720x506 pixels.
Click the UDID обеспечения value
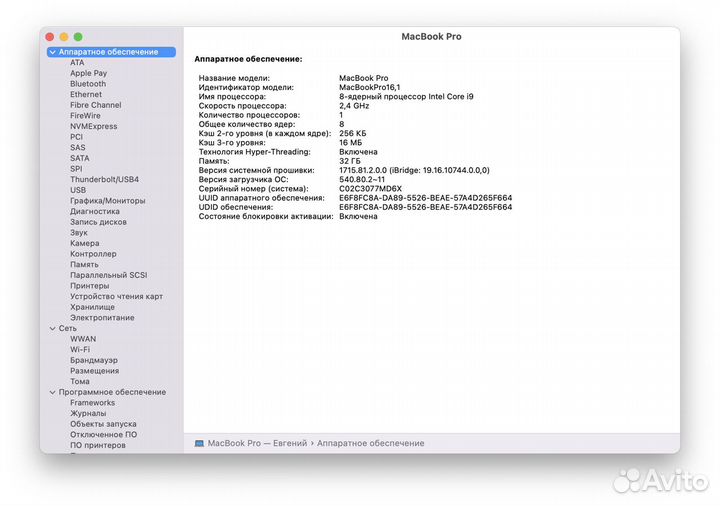coord(425,207)
